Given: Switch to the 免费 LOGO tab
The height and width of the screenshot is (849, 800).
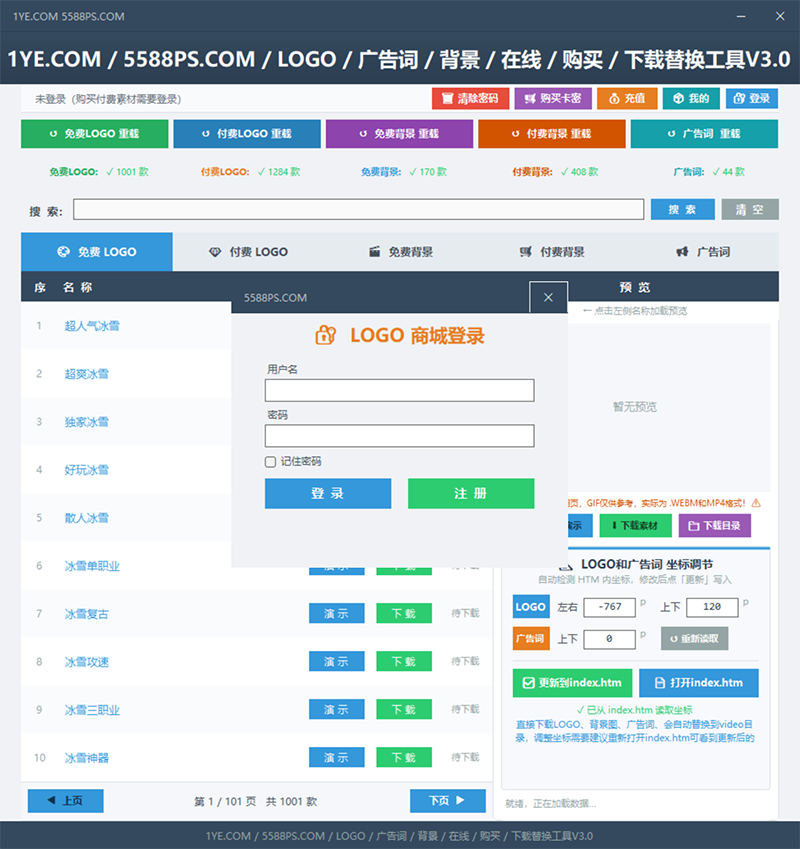Looking at the screenshot, I should (97, 252).
